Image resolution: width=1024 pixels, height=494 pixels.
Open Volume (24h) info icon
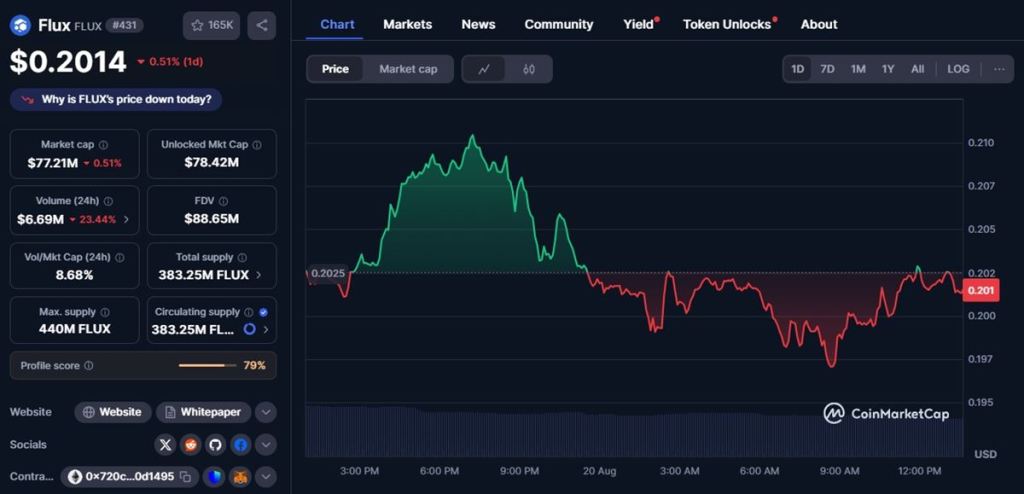pyautogui.click(x=108, y=201)
